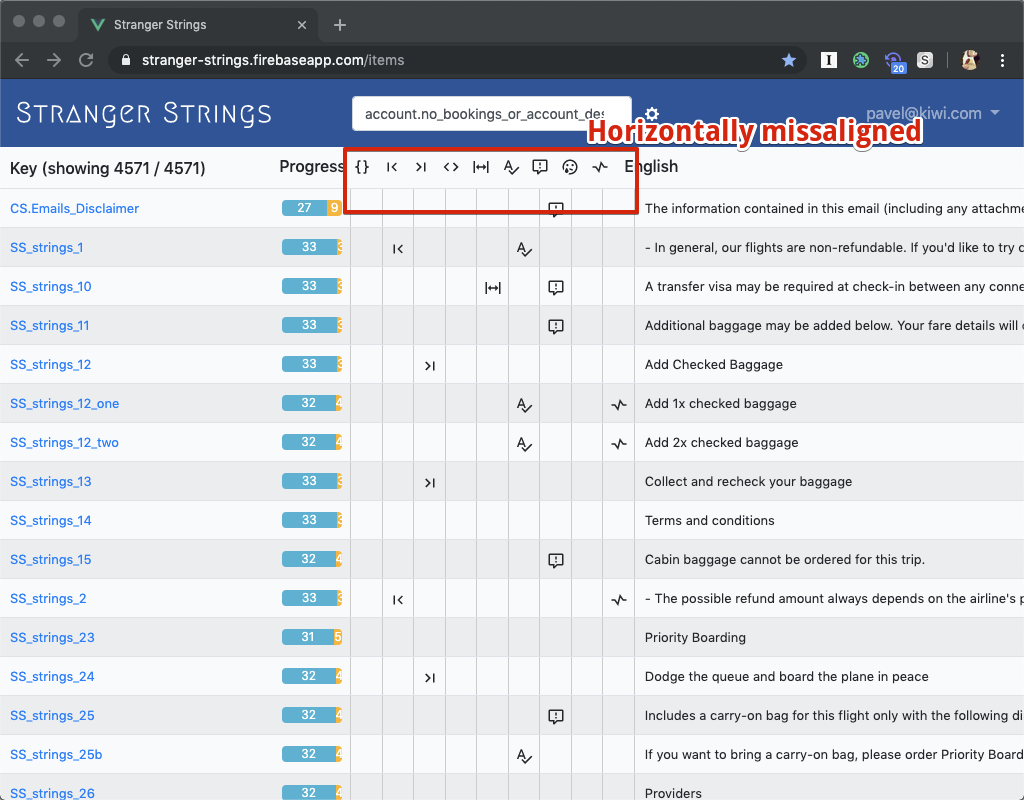
Task: Select the trailing whitespace column icon
Action: [421, 167]
